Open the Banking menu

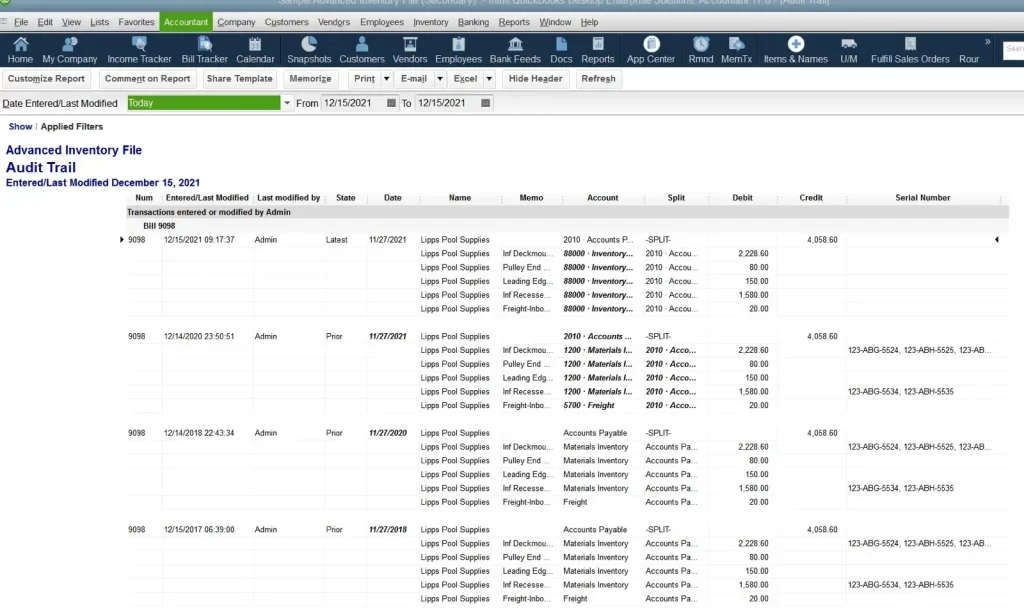point(473,22)
